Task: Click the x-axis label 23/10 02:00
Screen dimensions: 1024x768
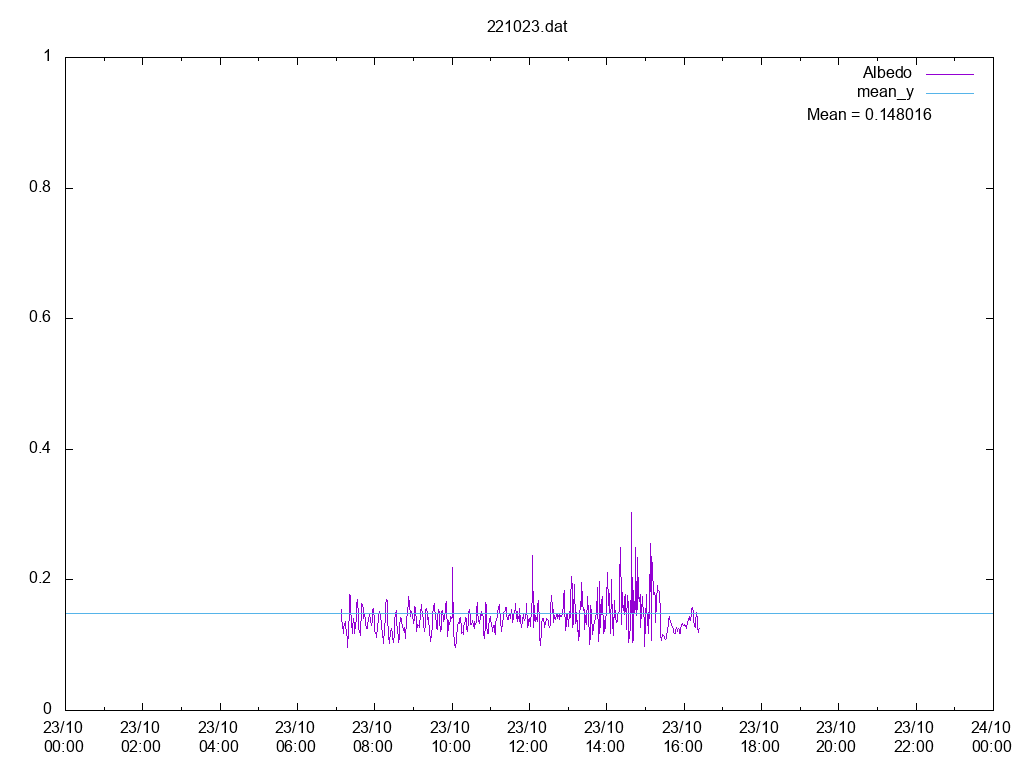Action: point(140,737)
